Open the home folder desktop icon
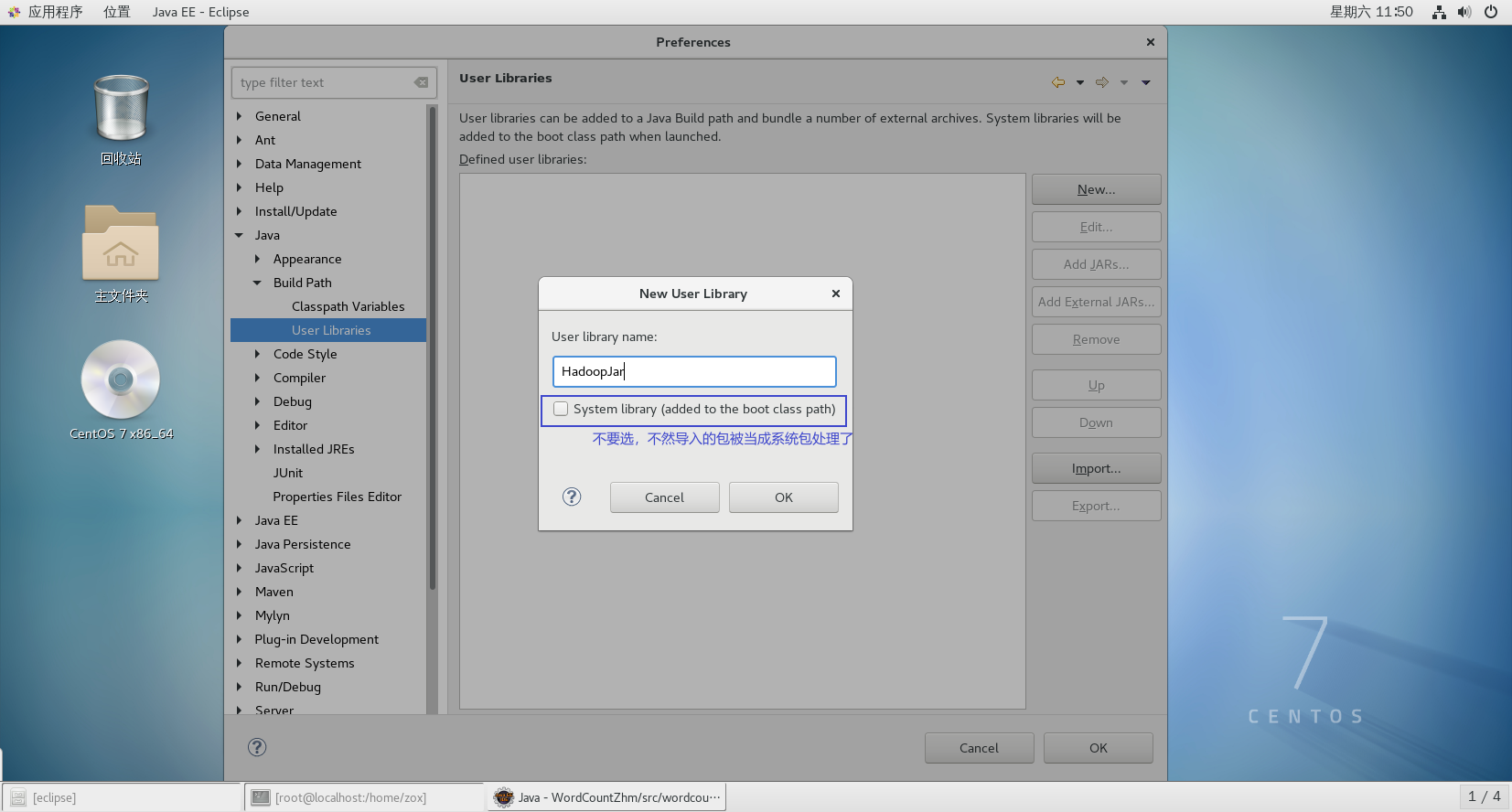1512x812 pixels. coord(121,243)
